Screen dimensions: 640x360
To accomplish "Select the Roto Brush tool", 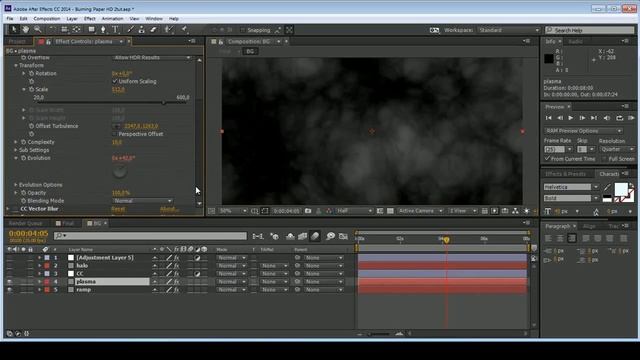I will (169, 29).
